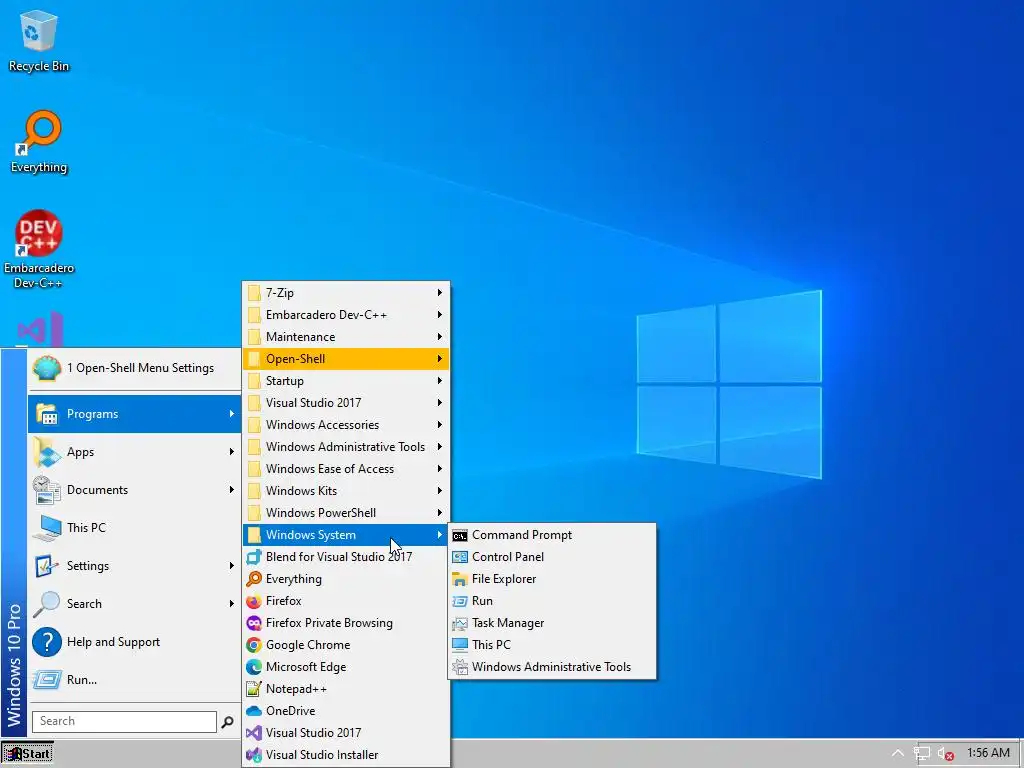
Task: Expand the Startup folder
Action: pos(346,381)
